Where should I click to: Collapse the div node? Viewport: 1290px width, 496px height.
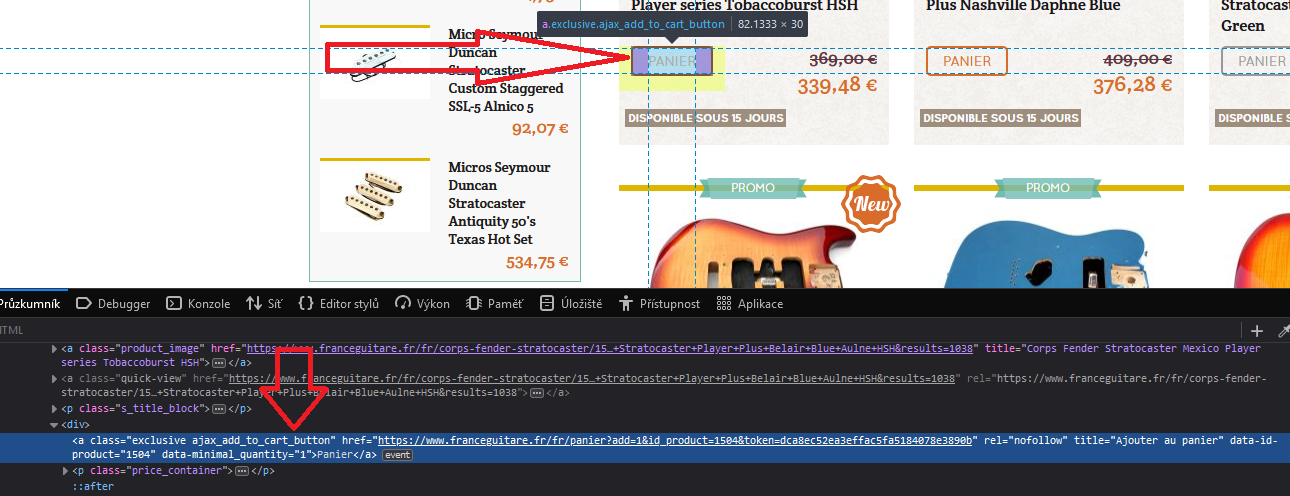pyautogui.click(x=54, y=425)
